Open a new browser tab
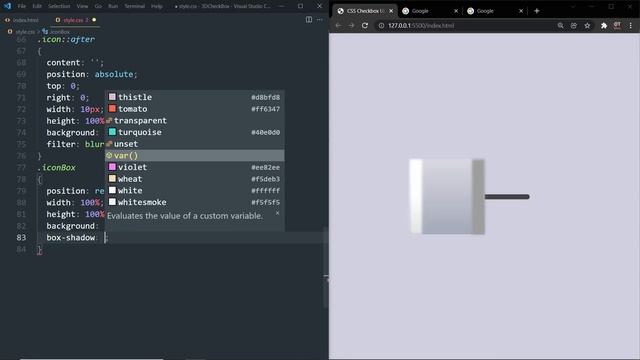This screenshot has width=640, height=360. (537, 11)
